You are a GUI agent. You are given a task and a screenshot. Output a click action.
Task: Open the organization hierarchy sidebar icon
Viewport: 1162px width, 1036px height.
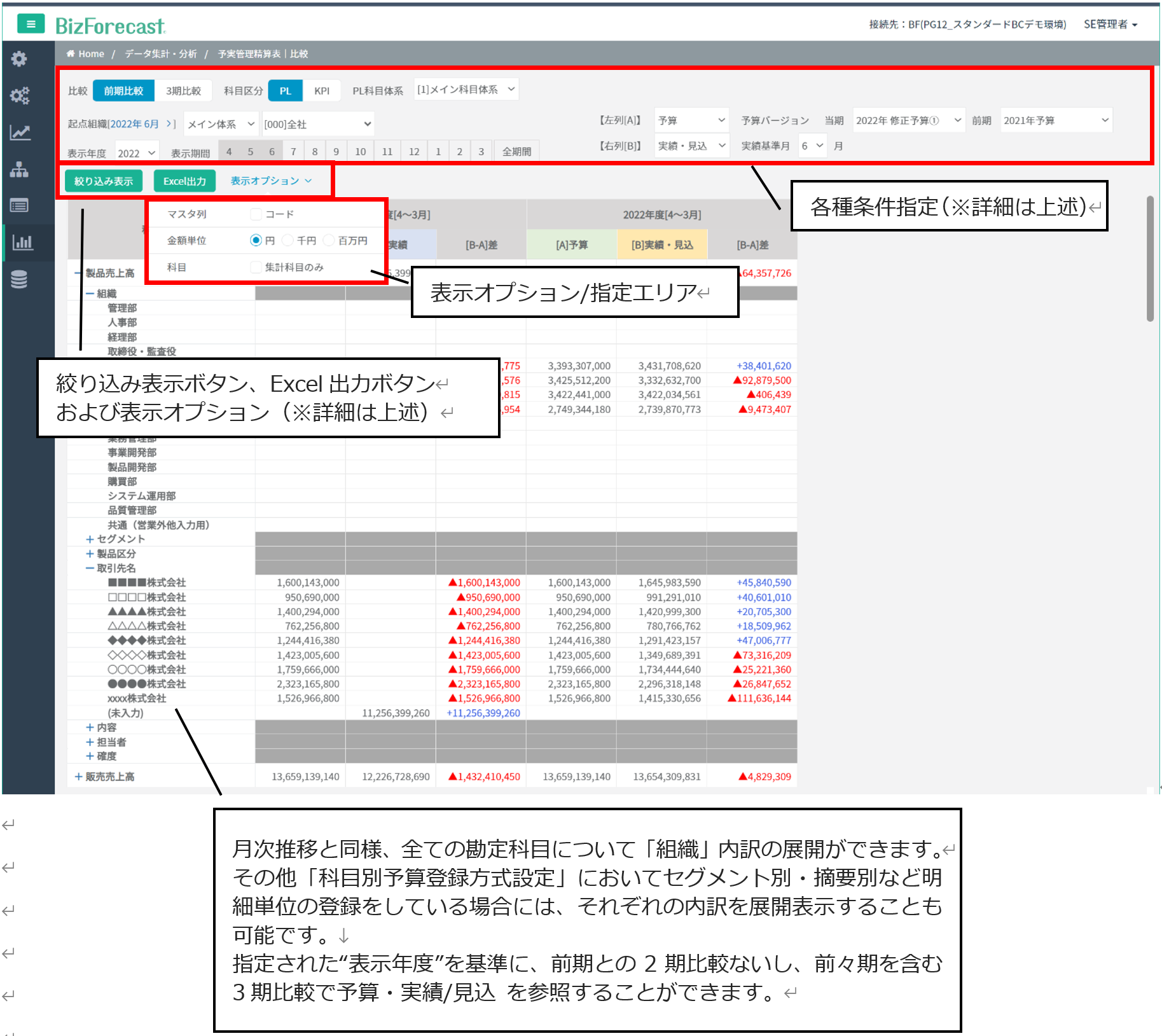19,169
